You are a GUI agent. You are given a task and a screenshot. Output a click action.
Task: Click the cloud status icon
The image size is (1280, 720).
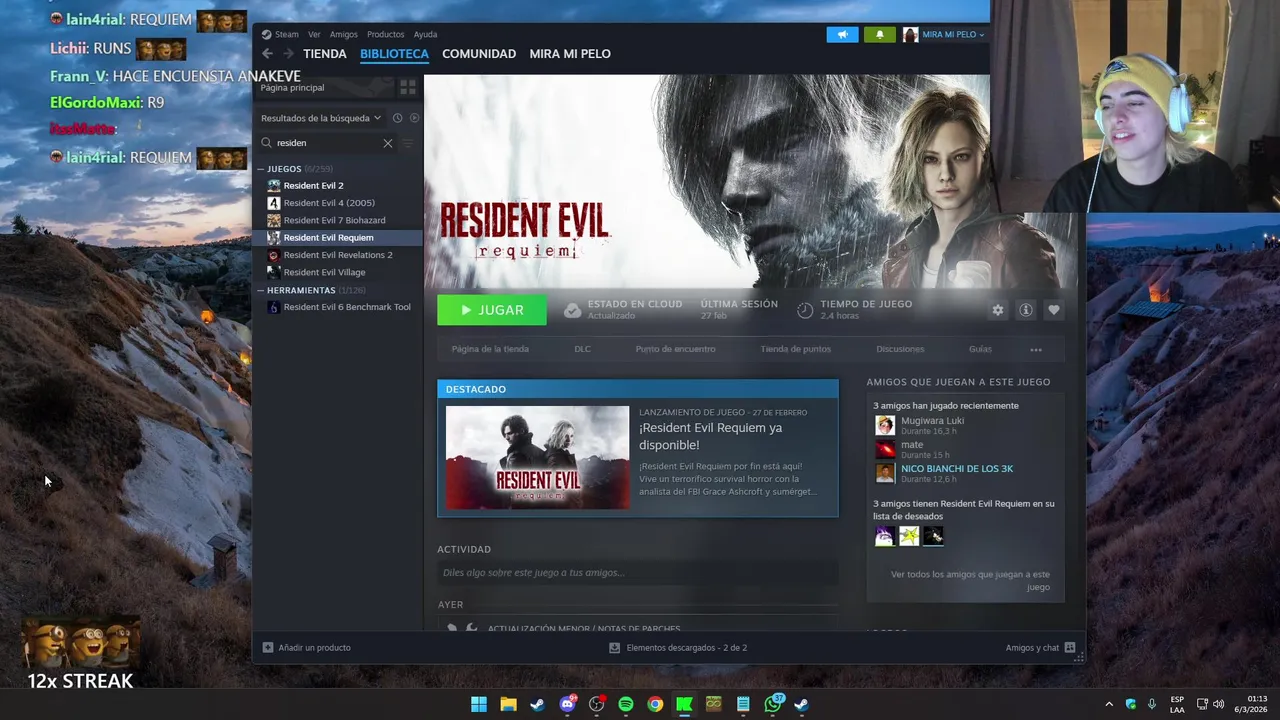(x=572, y=310)
